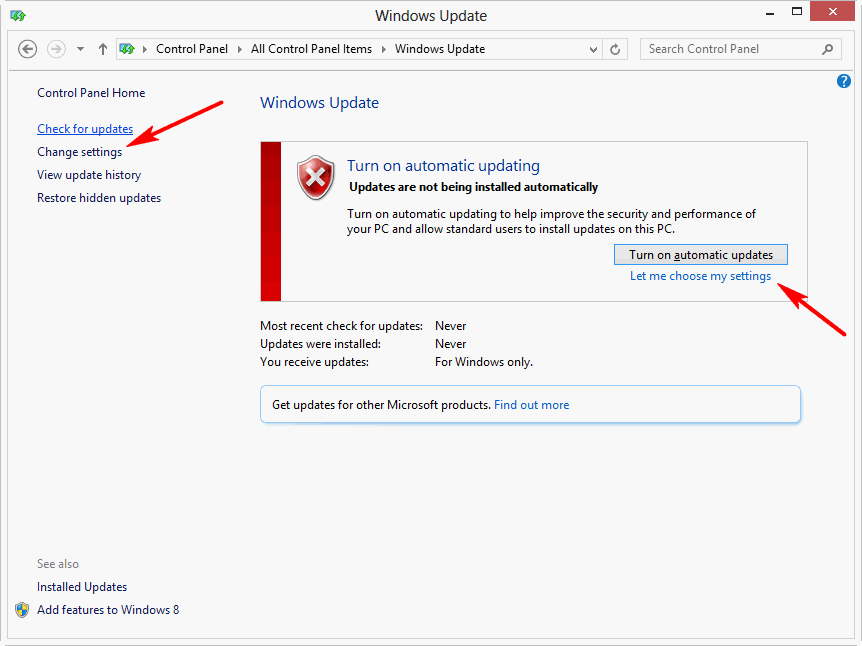The height and width of the screenshot is (646, 862).
Task: Click the Windows Update page heading
Action: [x=319, y=103]
